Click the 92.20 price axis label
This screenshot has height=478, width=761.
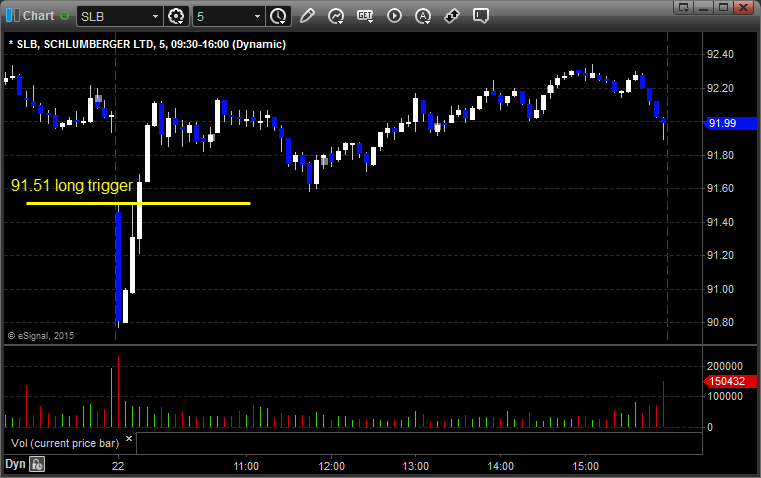(x=720, y=88)
